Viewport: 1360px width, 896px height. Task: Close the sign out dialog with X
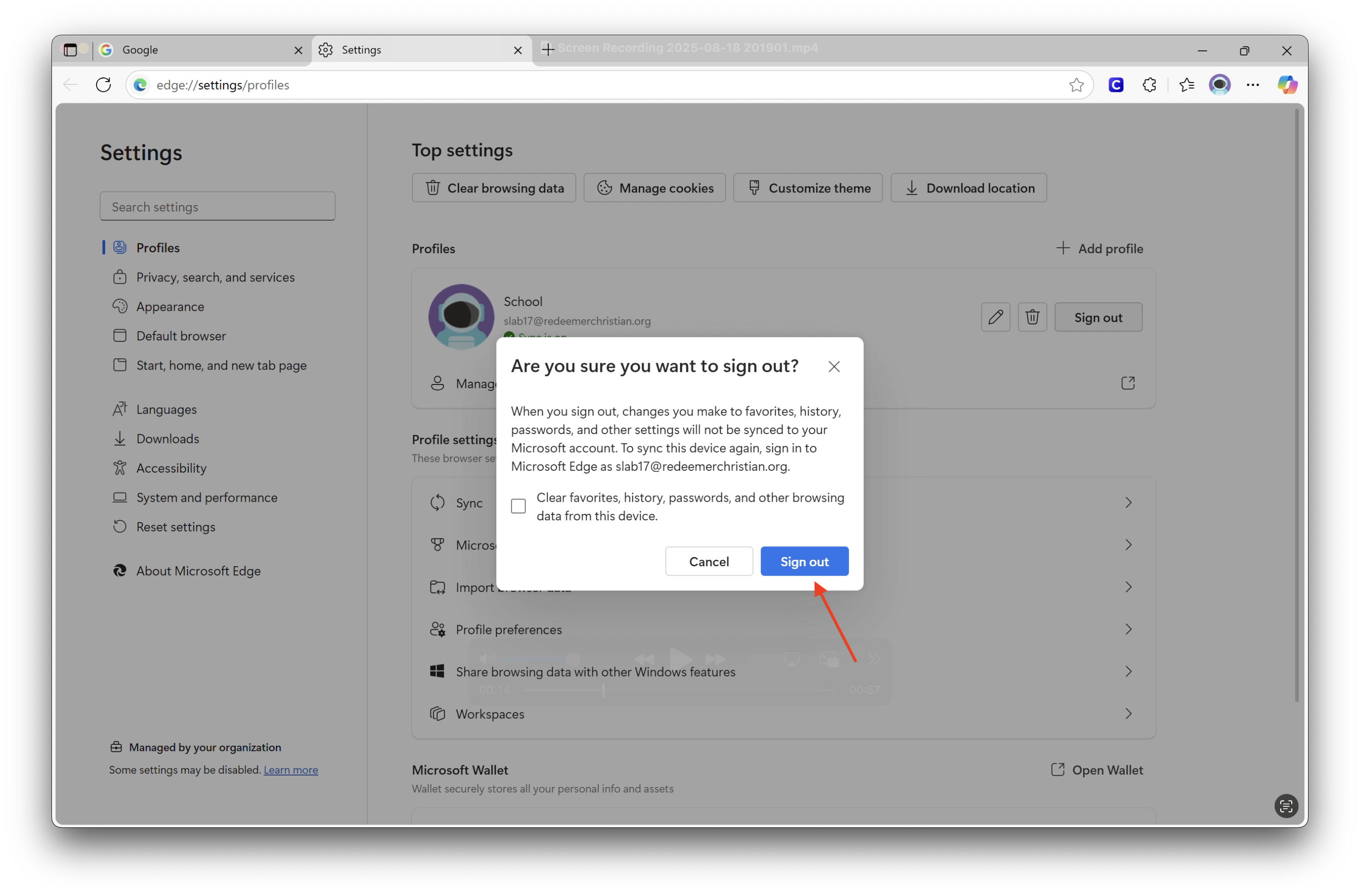coord(834,367)
